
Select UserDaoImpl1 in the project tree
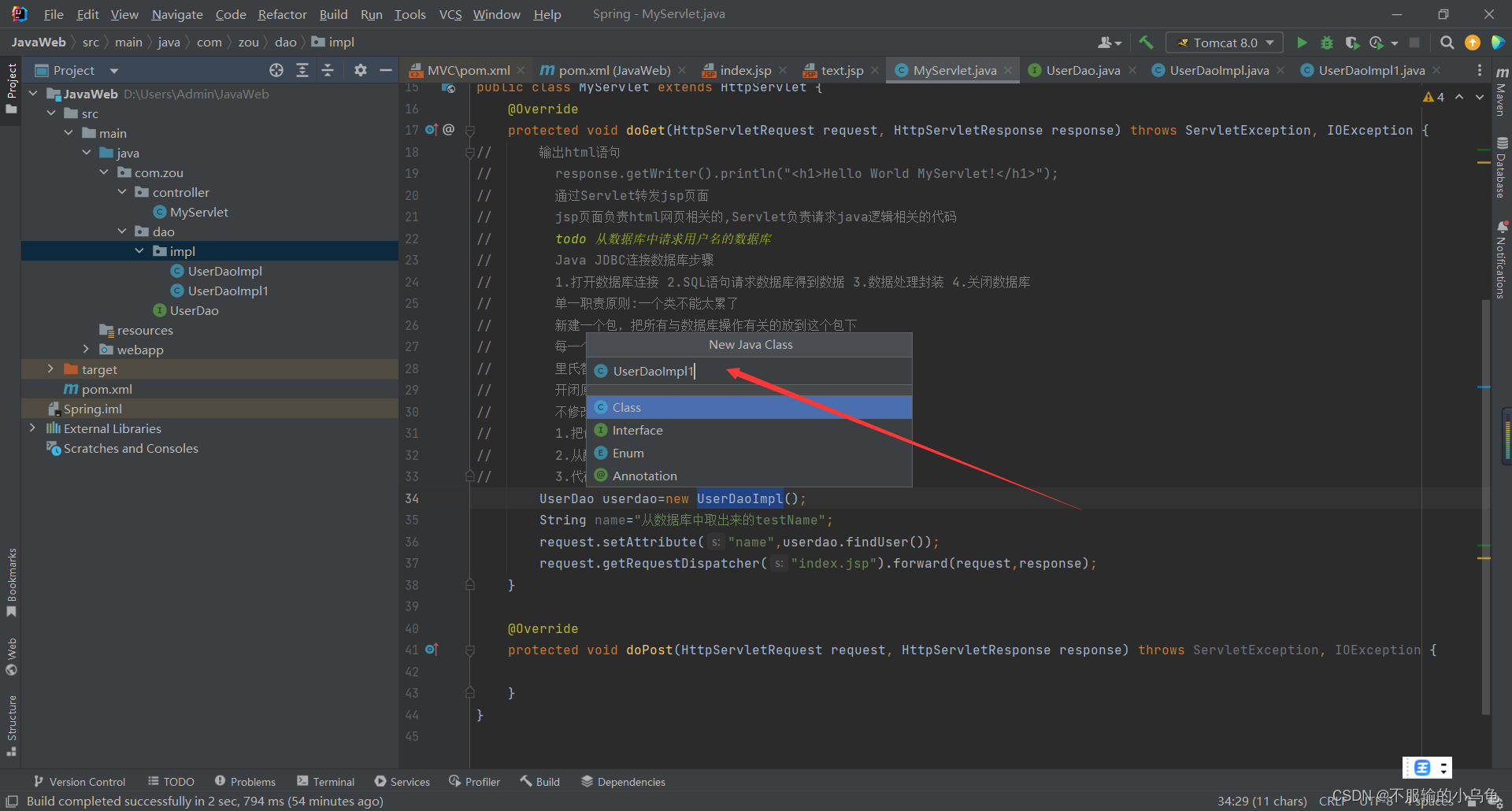pos(228,291)
